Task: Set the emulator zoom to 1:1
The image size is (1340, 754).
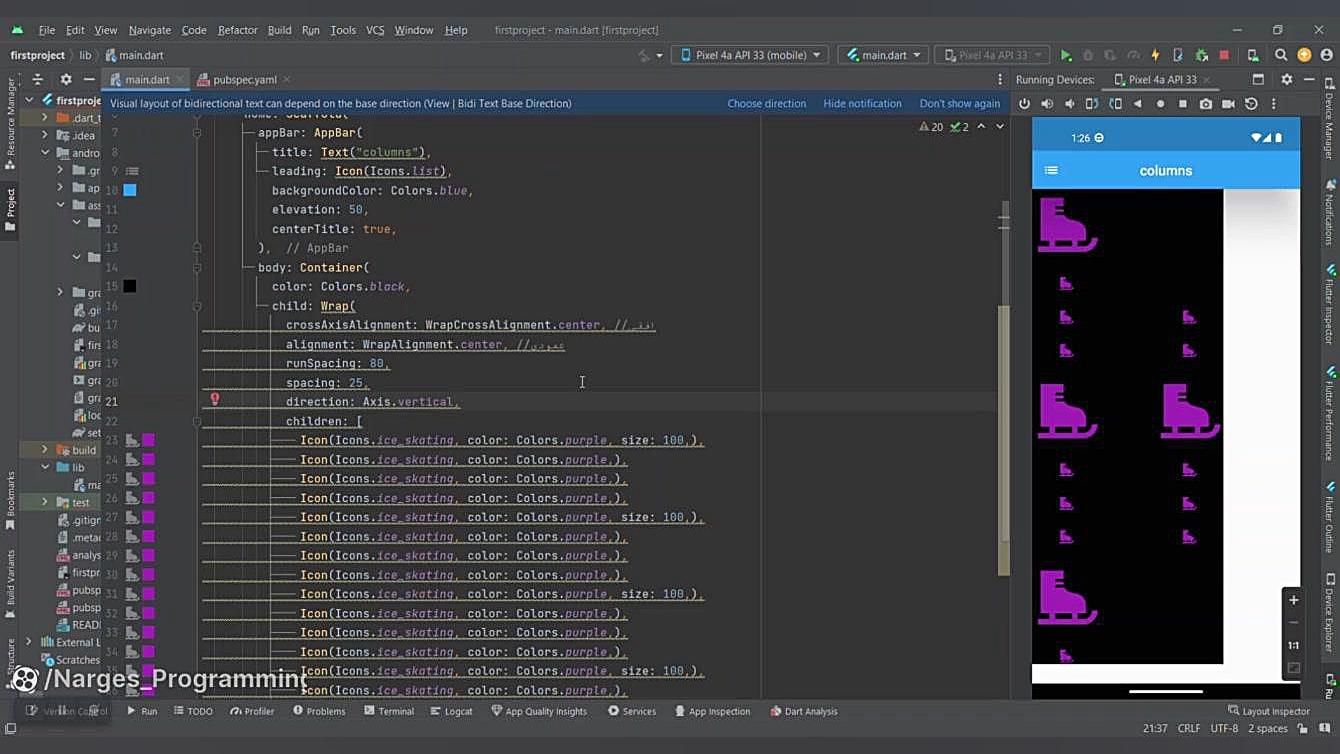Action: pyautogui.click(x=1293, y=645)
